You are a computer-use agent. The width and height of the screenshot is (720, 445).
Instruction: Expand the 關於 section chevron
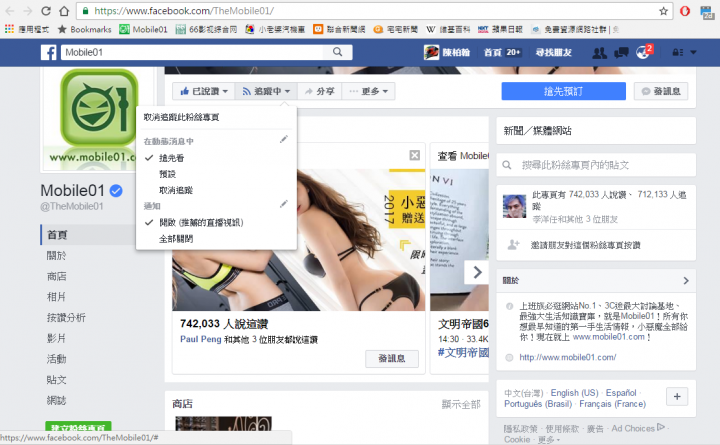tap(686, 281)
